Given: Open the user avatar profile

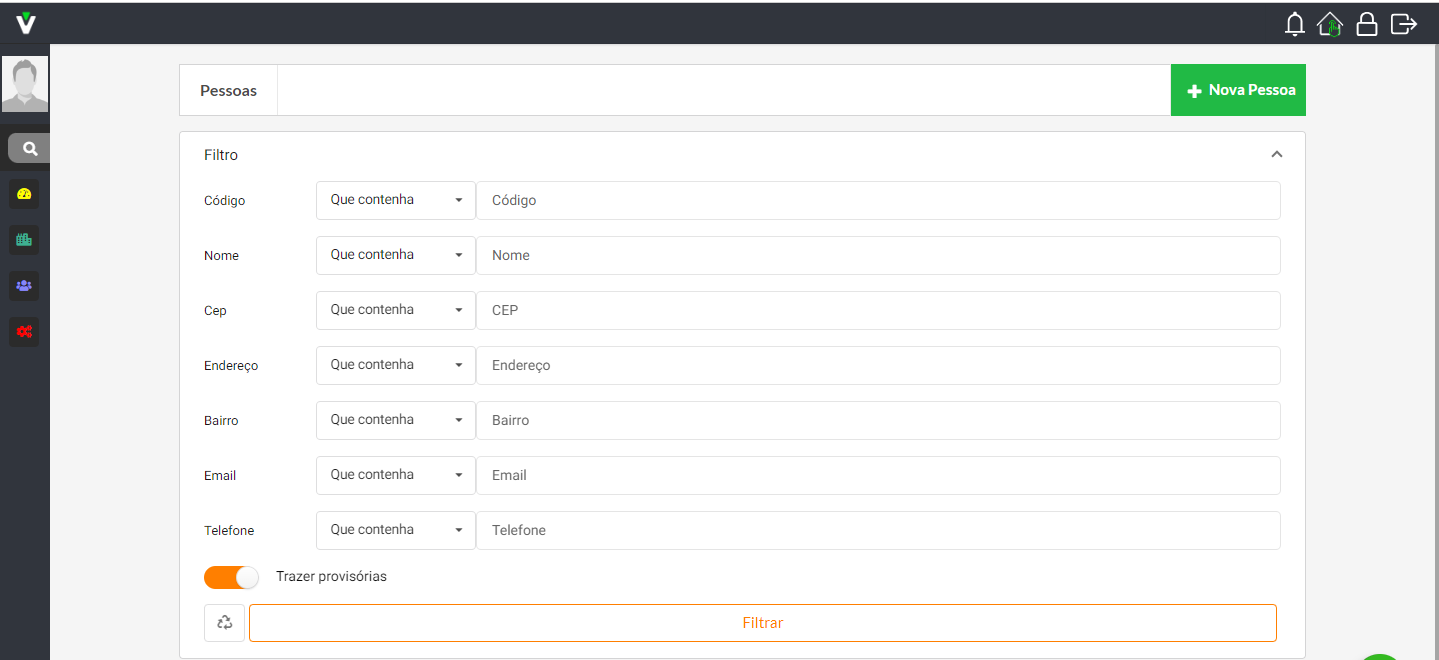Looking at the screenshot, I should pyautogui.click(x=25, y=83).
